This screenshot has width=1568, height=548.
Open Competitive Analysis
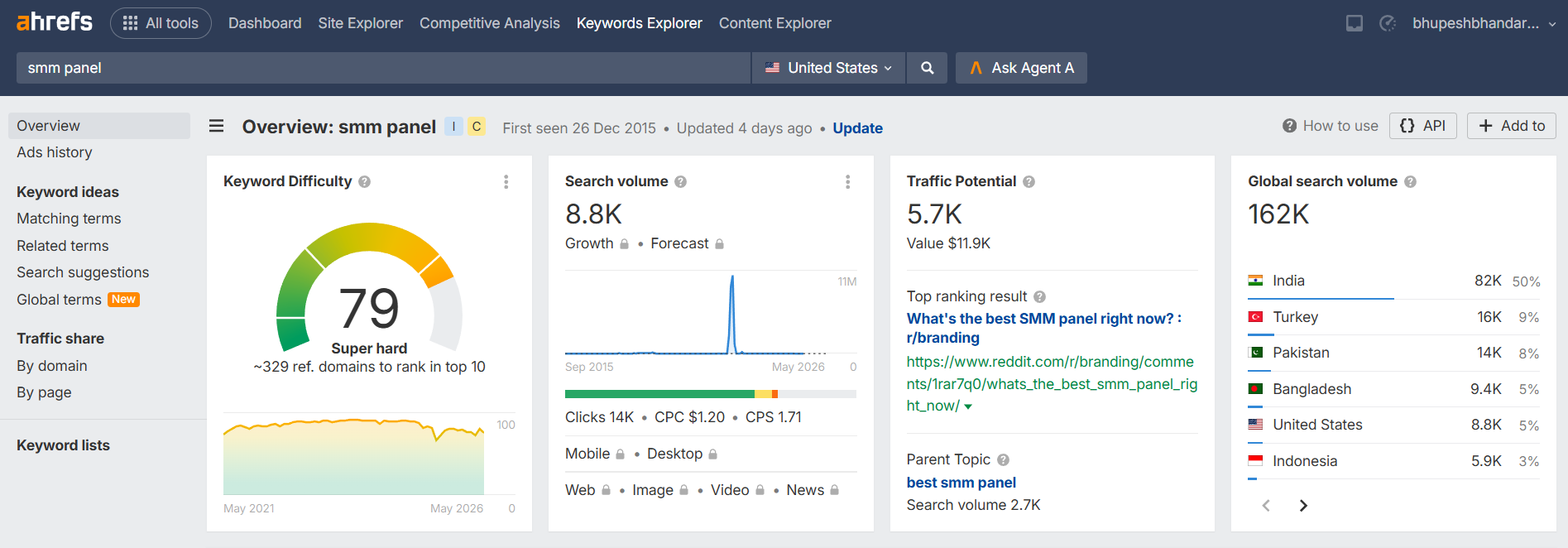[490, 23]
